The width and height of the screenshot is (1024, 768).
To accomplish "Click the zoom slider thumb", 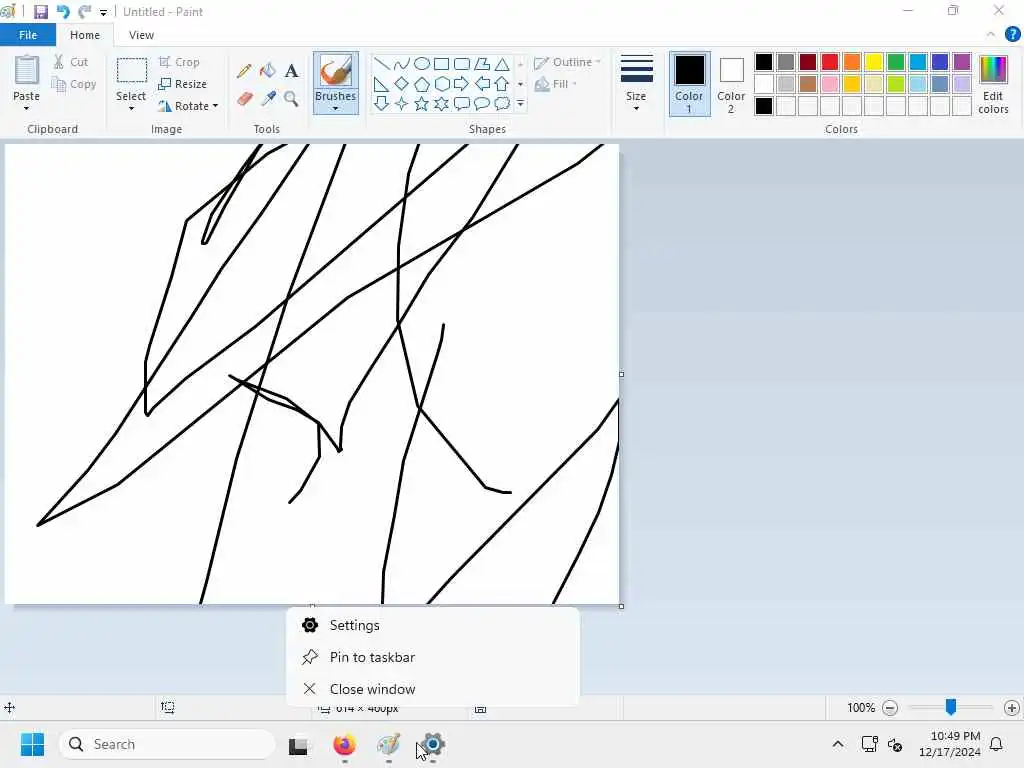I will (x=951, y=707).
